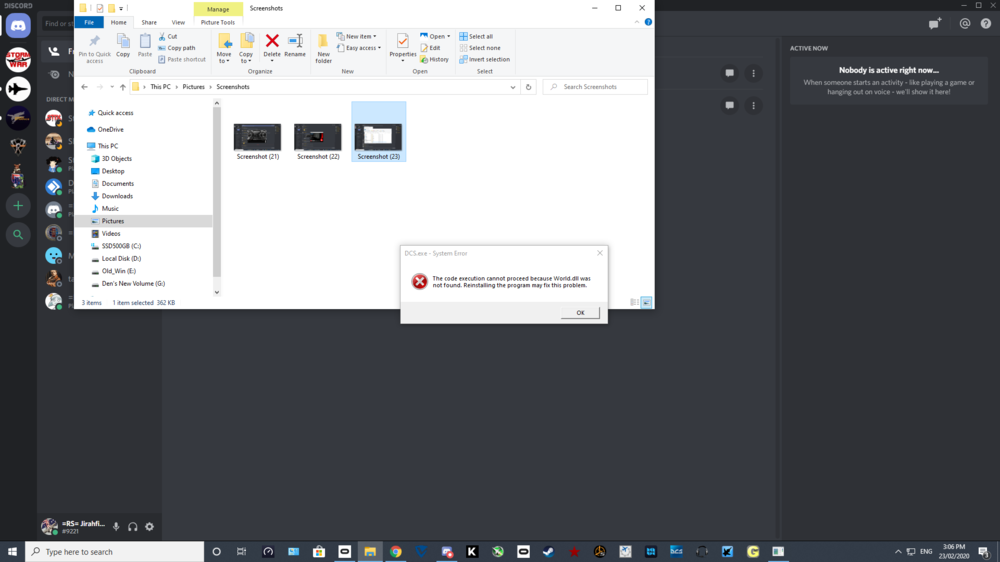The height and width of the screenshot is (562, 1000).
Task: Click the Discord home button
Action: pos(18,26)
